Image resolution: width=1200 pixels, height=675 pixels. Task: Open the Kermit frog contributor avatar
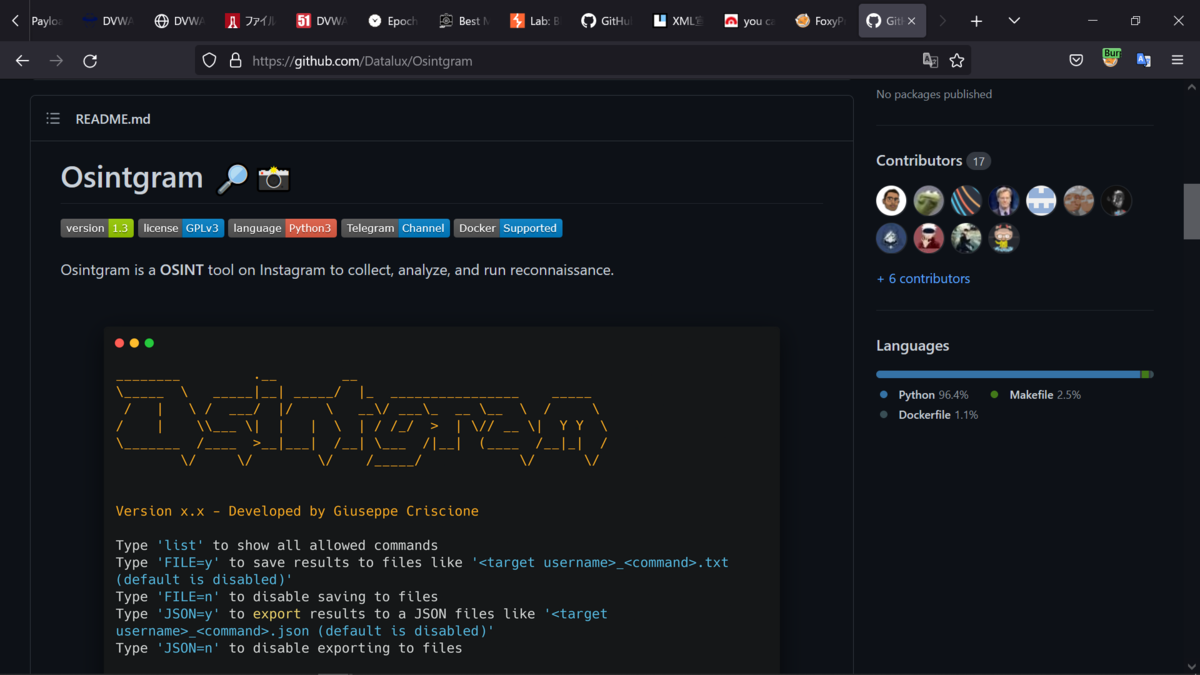tap(928, 201)
